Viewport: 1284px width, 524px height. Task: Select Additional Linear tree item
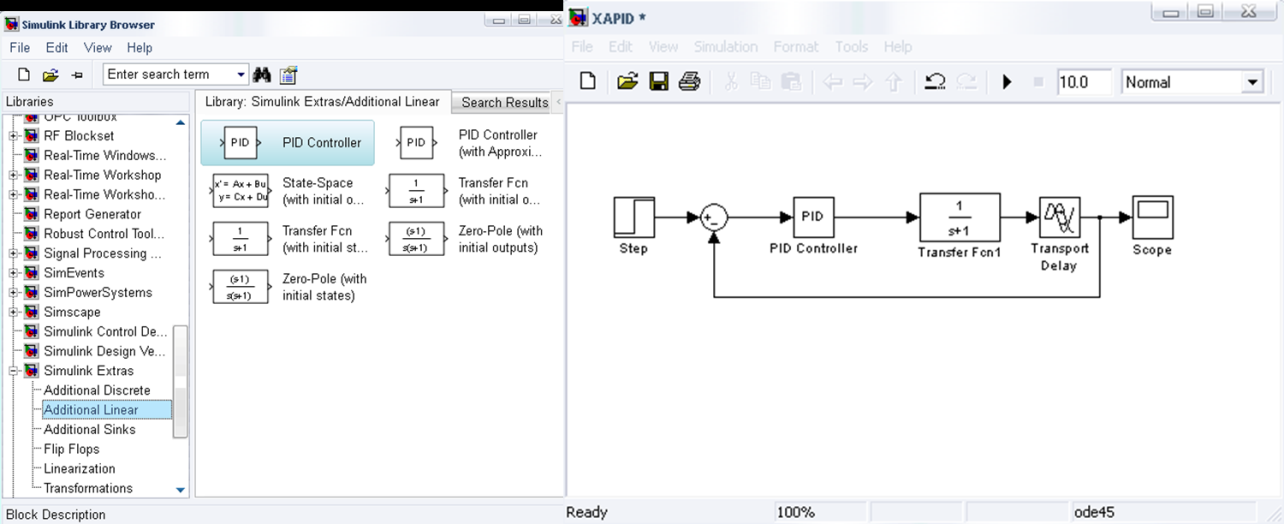[107, 410]
